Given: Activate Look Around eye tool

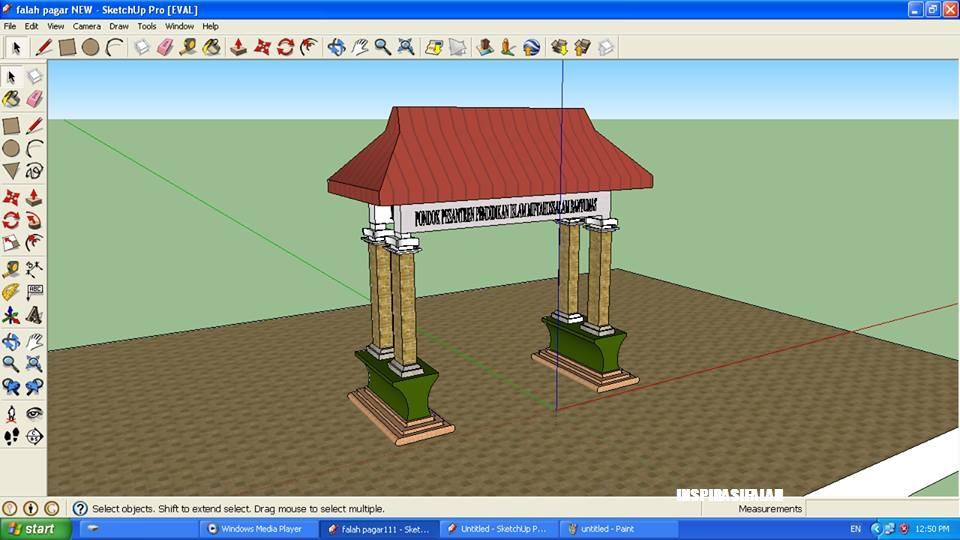Looking at the screenshot, I should tap(34, 413).
